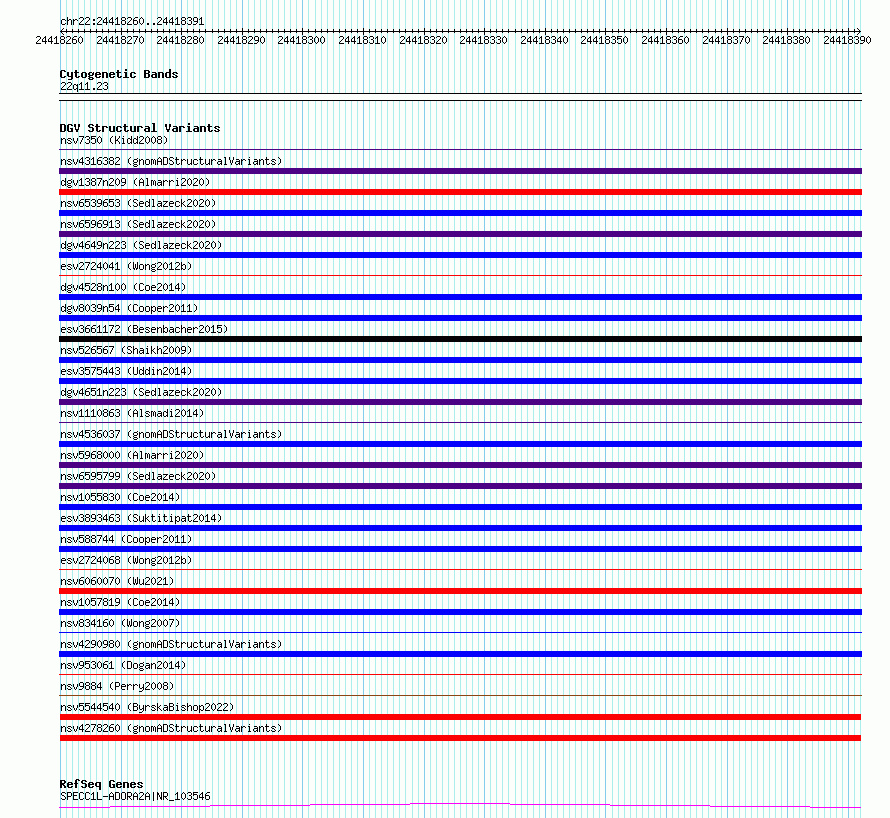The image size is (890, 818).
Task: Select dgv4528n100 (Coe2014) label
Action: coord(123,287)
